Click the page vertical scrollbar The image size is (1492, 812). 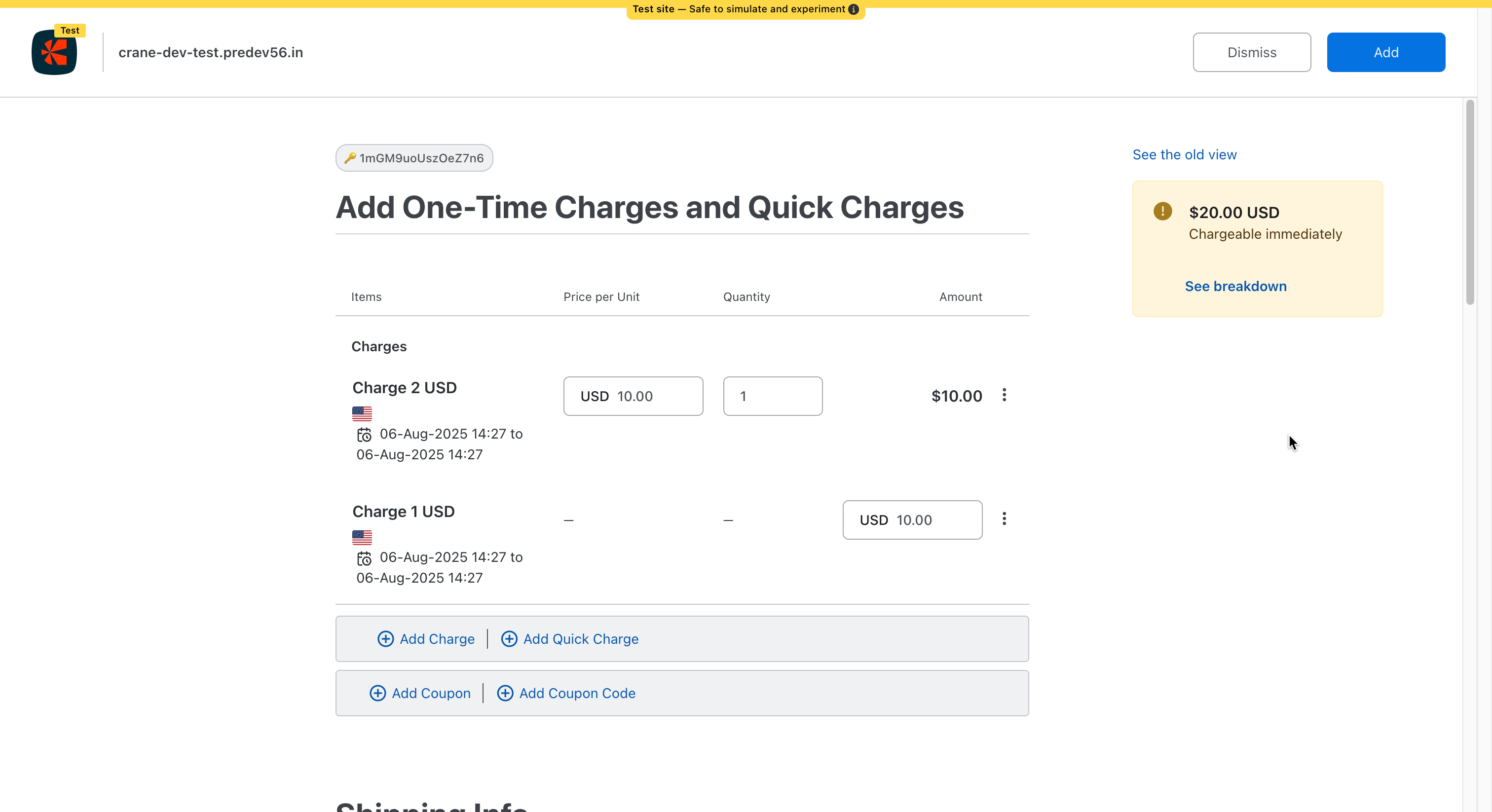pyautogui.click(x=1469, y=203)
